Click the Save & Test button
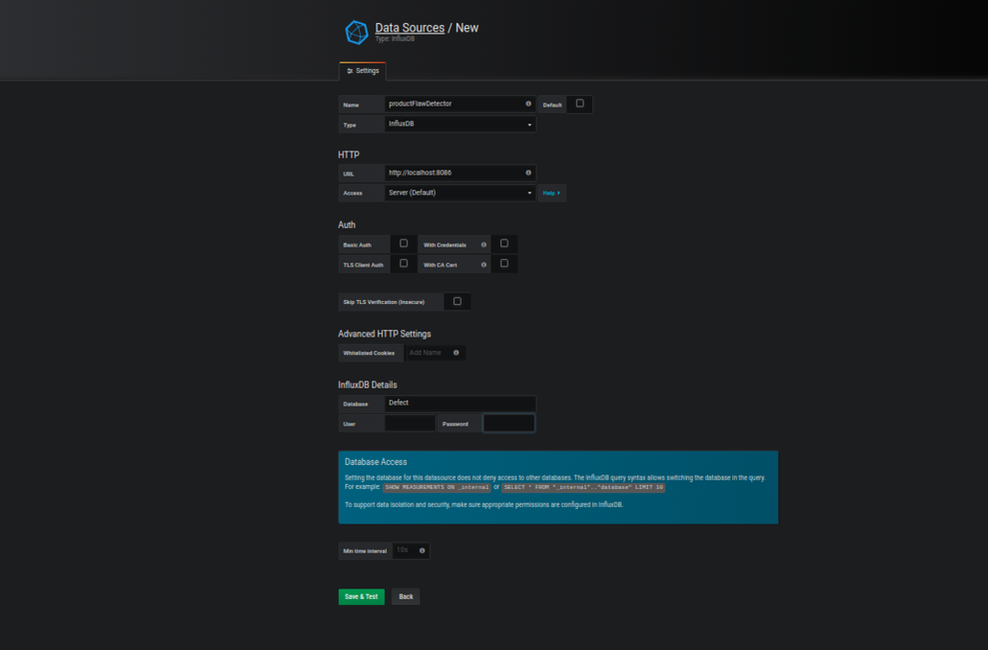Viewport: 988px width, 650px height. pos(361,596)
